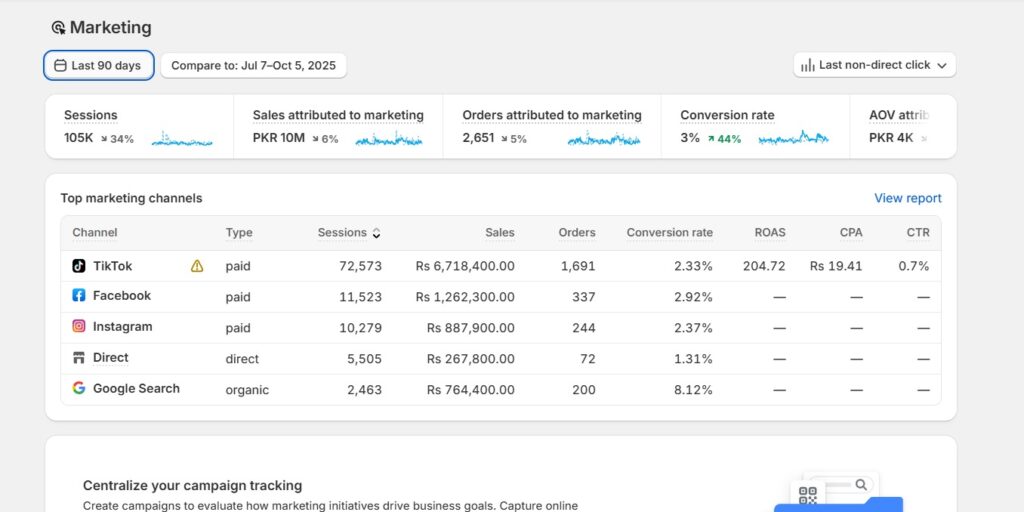1024x512 pixels.
Task: Open the Sessions metric card
Action: [139, 127]
